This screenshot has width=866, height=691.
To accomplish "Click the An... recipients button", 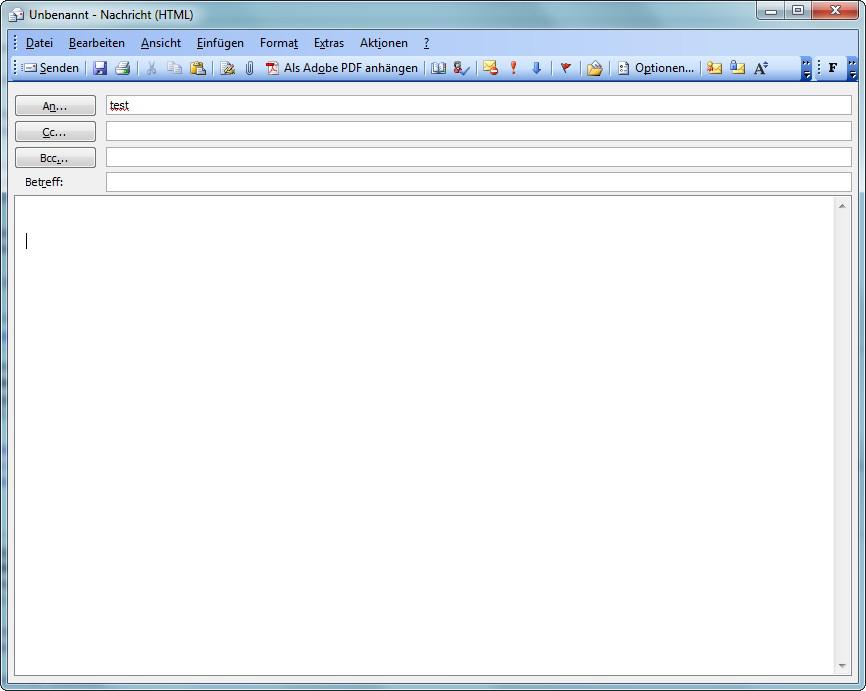I will tap(55, 106).
